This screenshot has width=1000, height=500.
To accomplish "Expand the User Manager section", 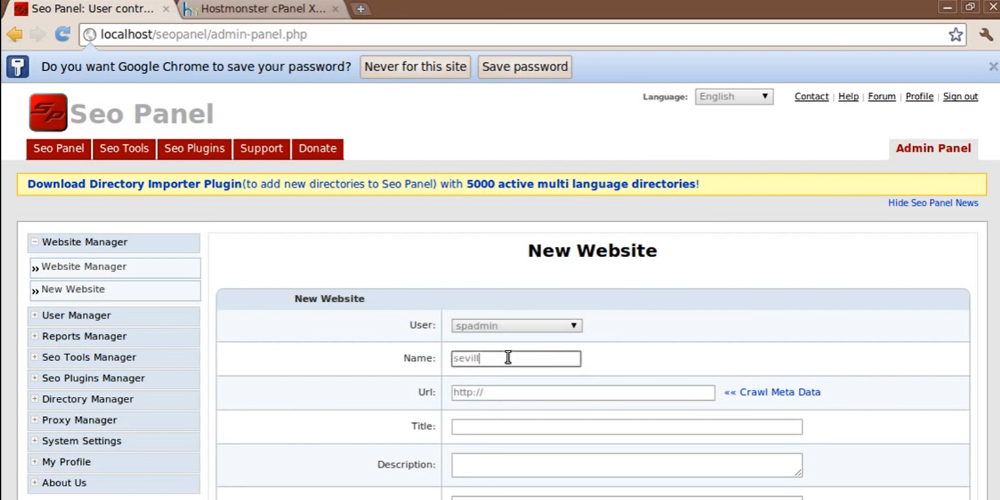I will tap(114, 316).
